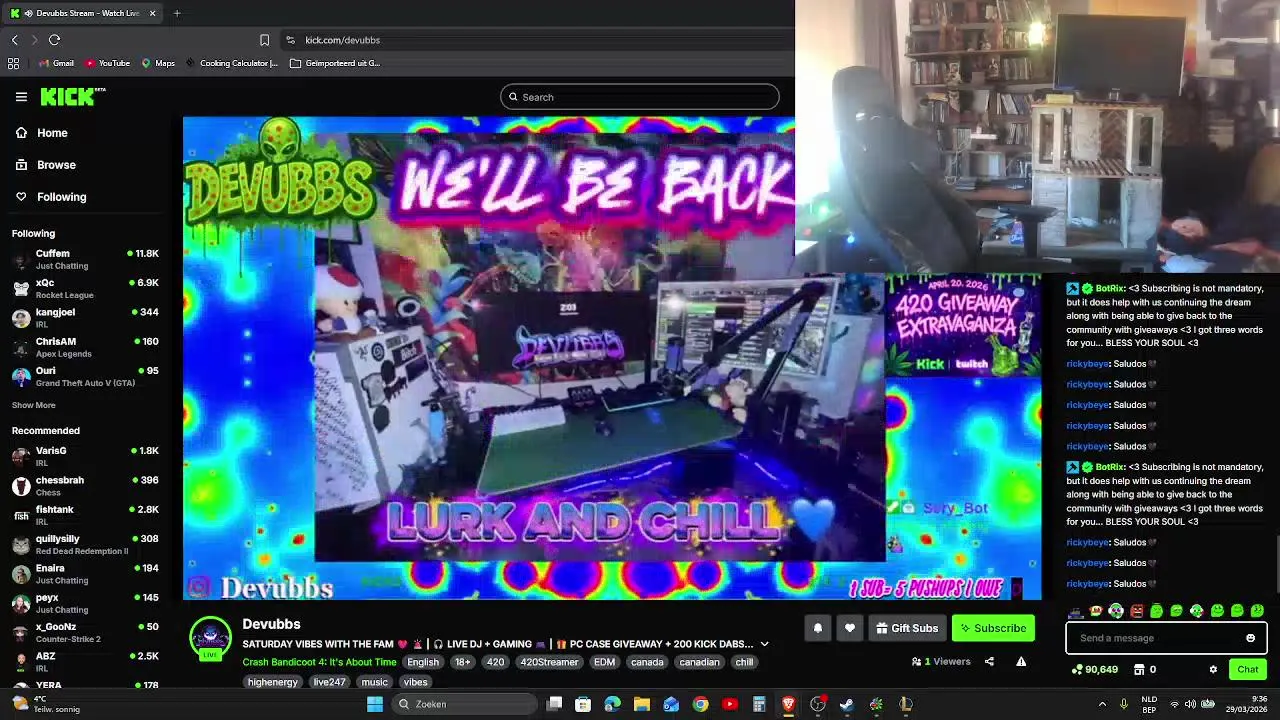Open File Explorer from the taskbar
Screen dimensions: 1280x720
[642, 704]
